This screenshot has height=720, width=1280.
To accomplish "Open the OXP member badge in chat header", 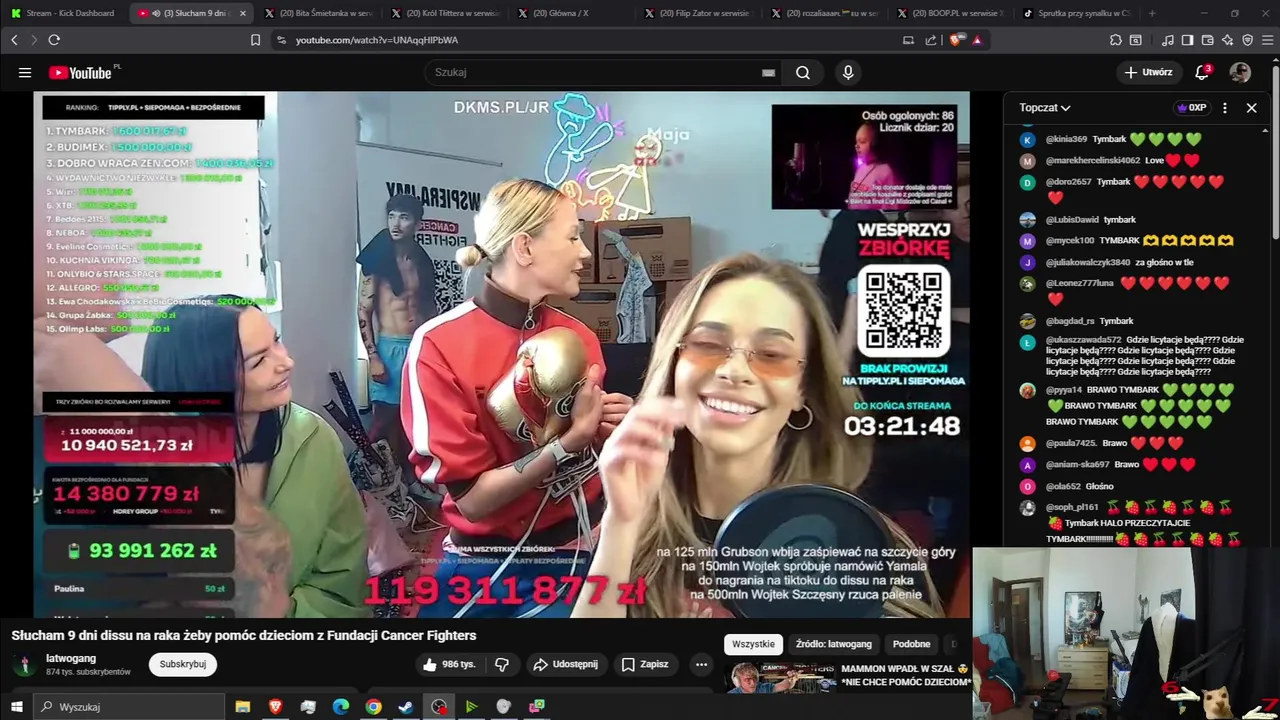I will point(1192,108).
